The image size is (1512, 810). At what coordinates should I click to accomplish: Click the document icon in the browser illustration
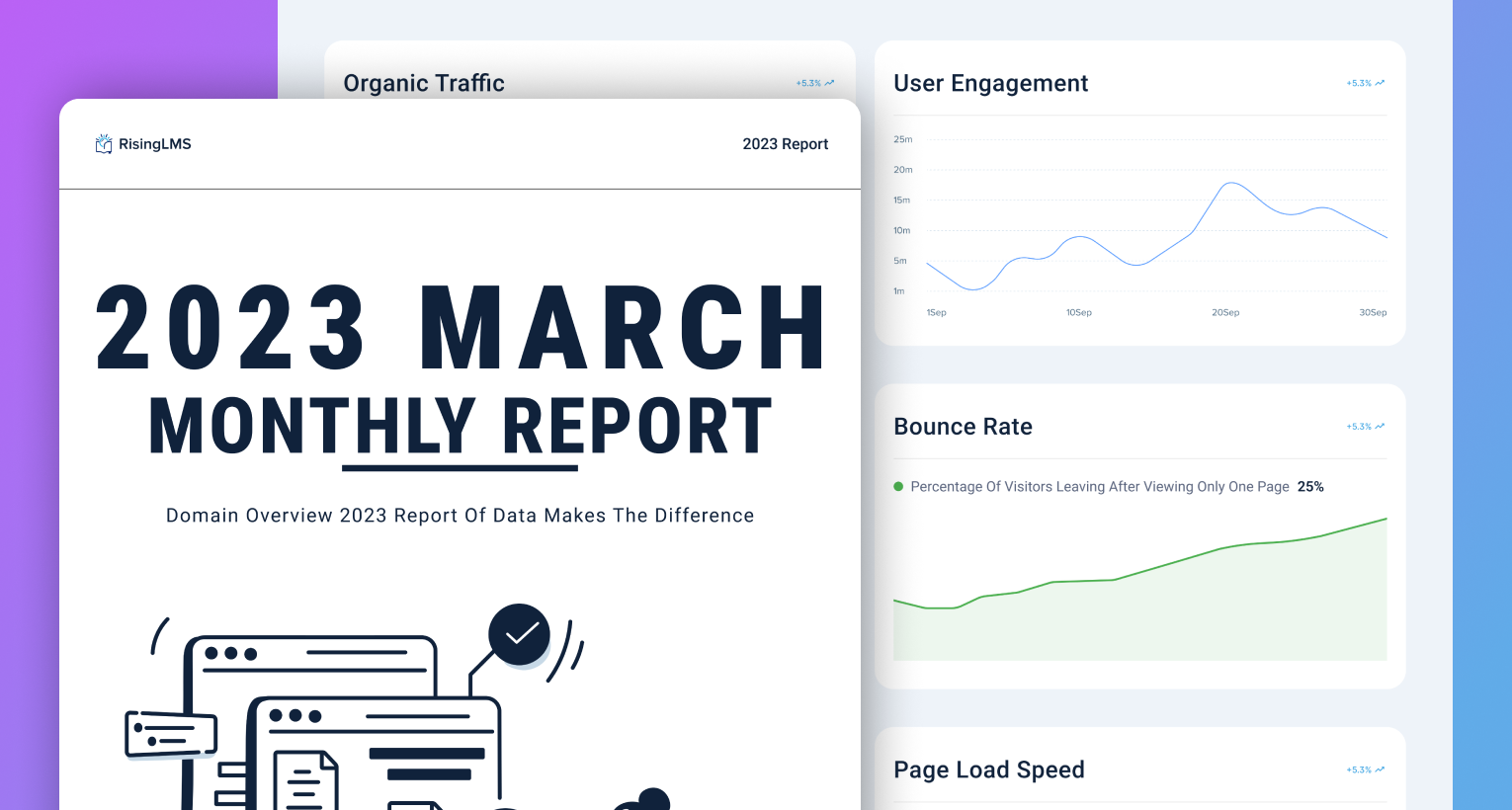coord(305,782)
